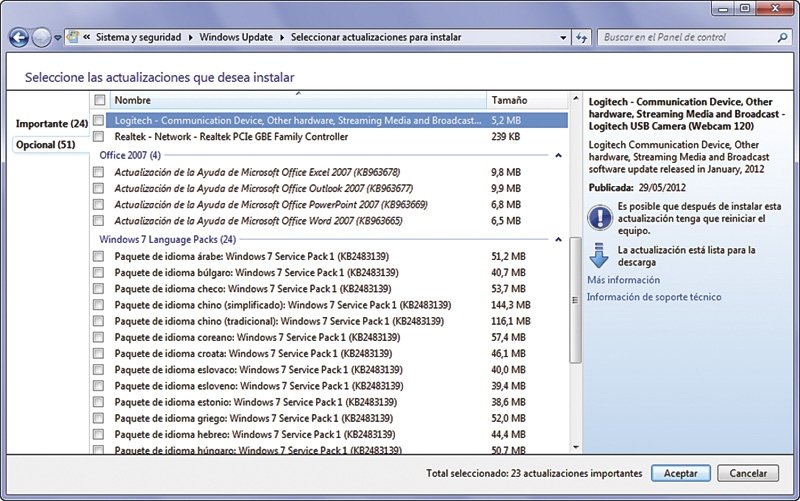This screenshot has width=800, height=501.
Task: Click Windows Update breadcrumb
Action: pyautogui.click(x=236, y=37)
